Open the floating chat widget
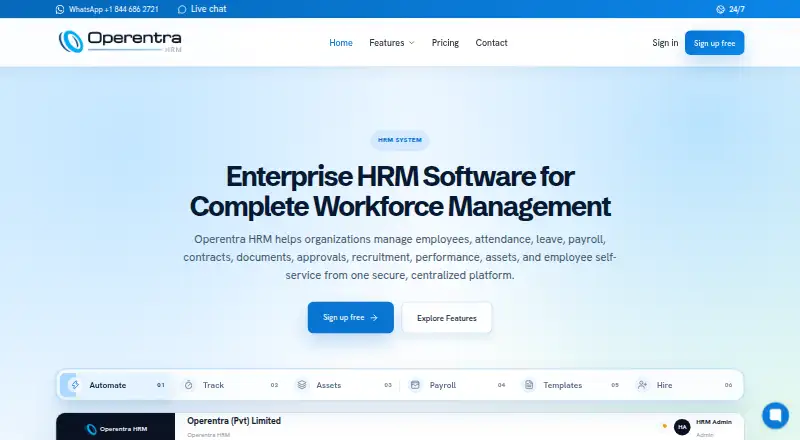This screenshot has width=800, height=440. click(776, 415)
